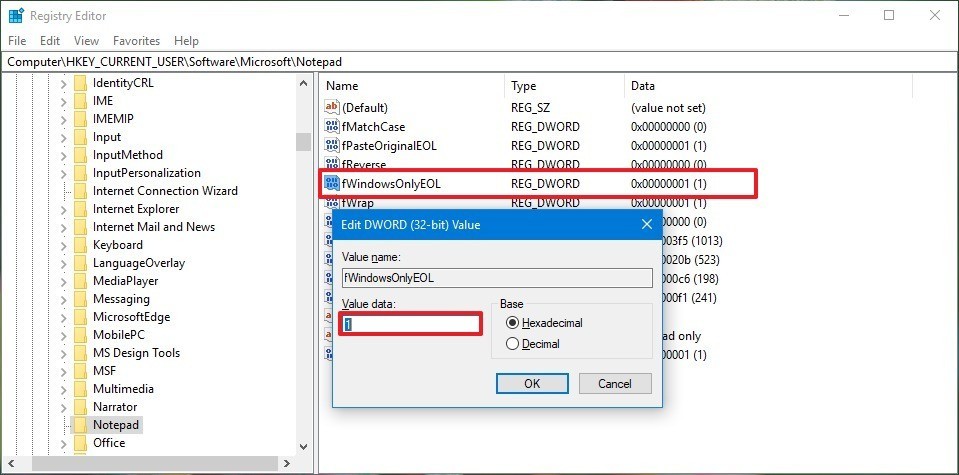959x475 pixels.
Task: Expand the Office key
Action: 63,443
